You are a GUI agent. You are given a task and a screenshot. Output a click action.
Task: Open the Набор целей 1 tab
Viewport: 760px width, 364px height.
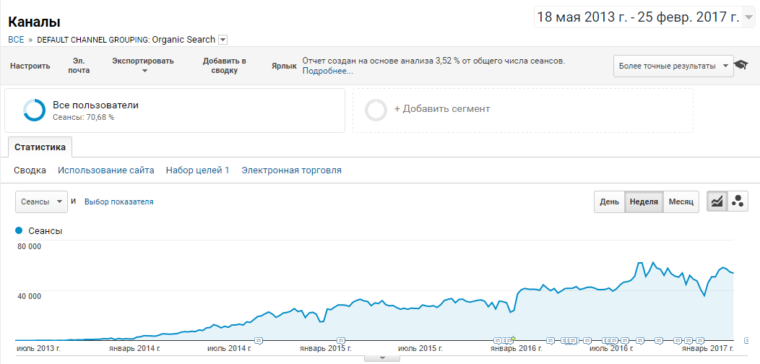(197, 170)
